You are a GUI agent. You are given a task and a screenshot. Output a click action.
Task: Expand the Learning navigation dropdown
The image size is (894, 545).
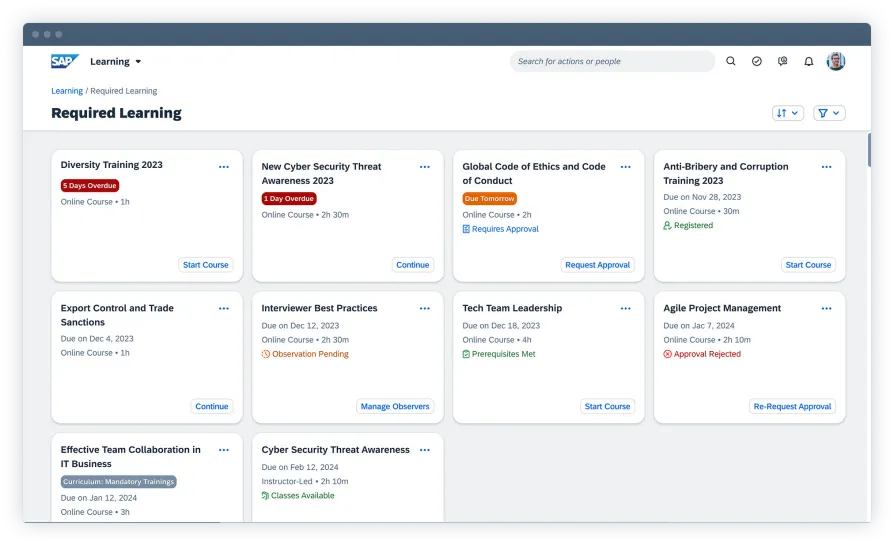point(116,62)
